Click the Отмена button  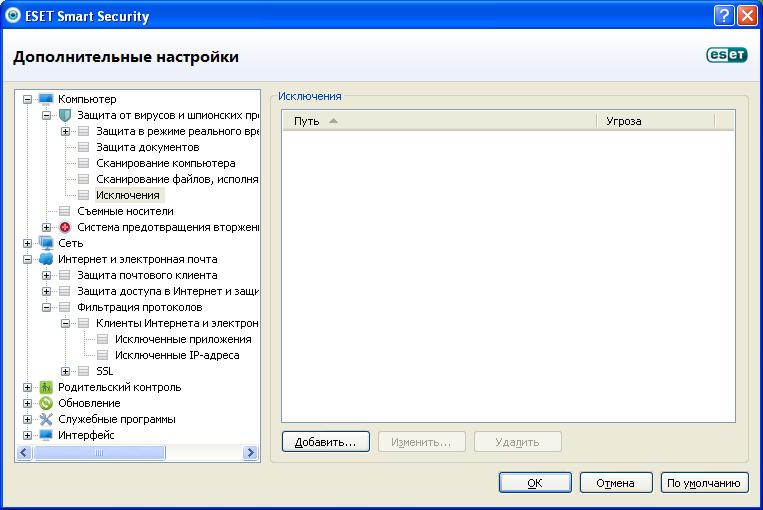(x=615, y=483)
